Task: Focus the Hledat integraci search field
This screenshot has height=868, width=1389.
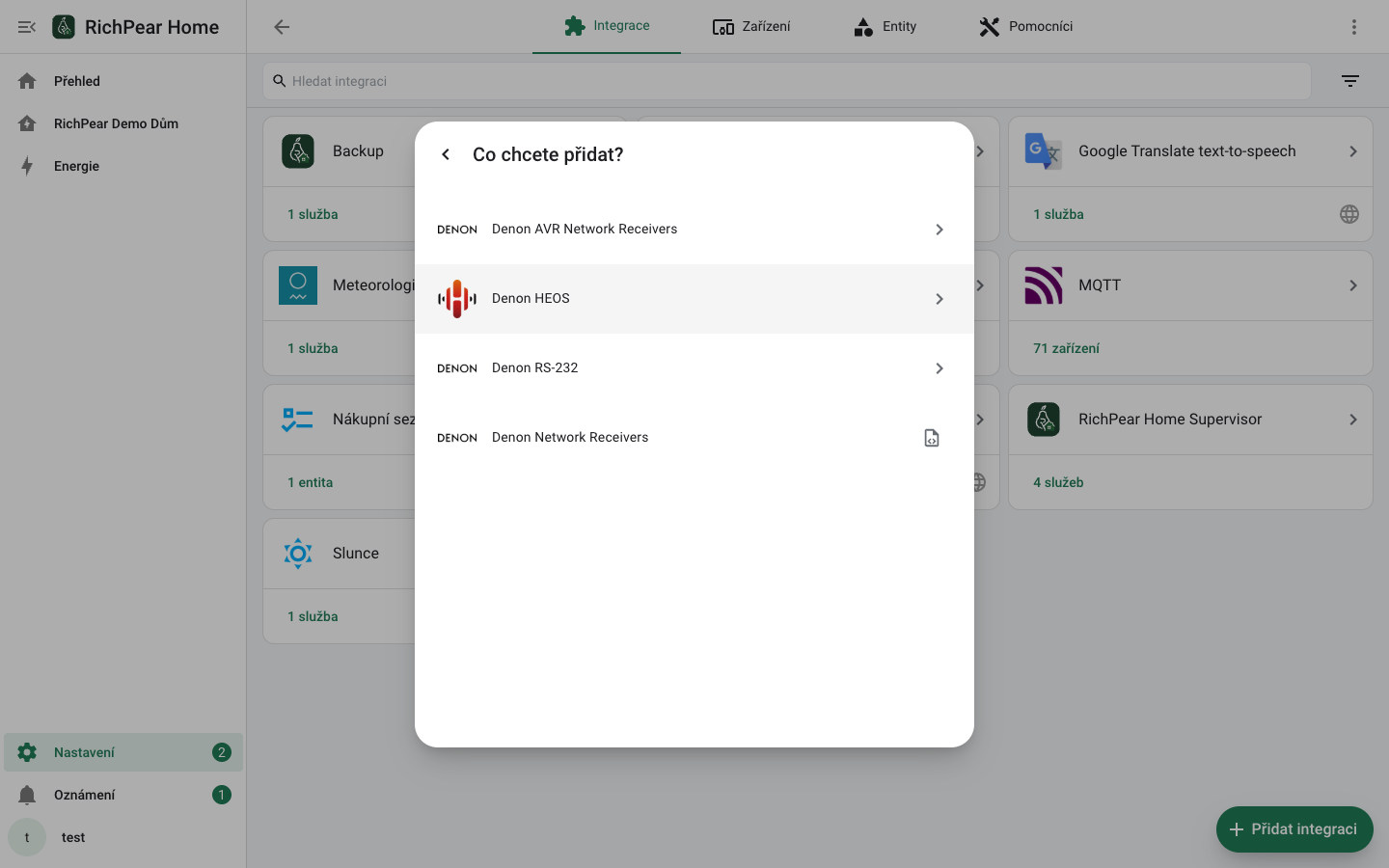Action: pos(787,81)
